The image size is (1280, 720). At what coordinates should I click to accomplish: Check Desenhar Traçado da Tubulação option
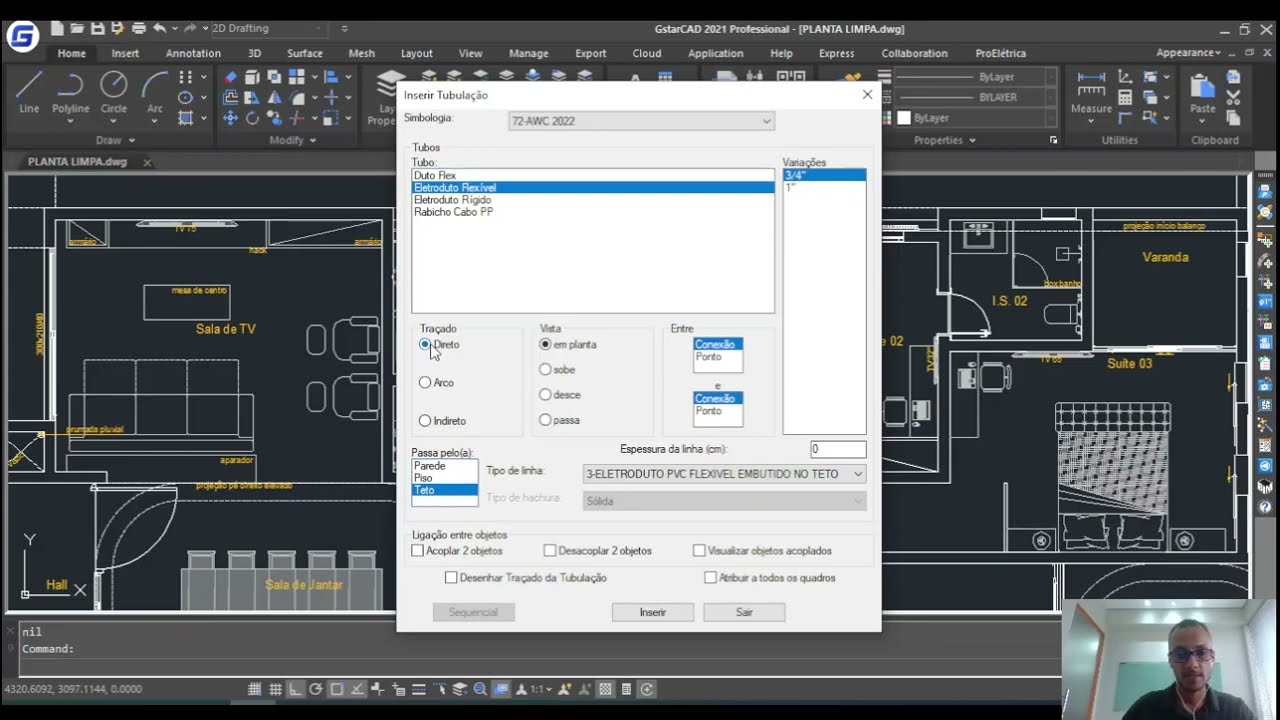(x=451, y=578)
